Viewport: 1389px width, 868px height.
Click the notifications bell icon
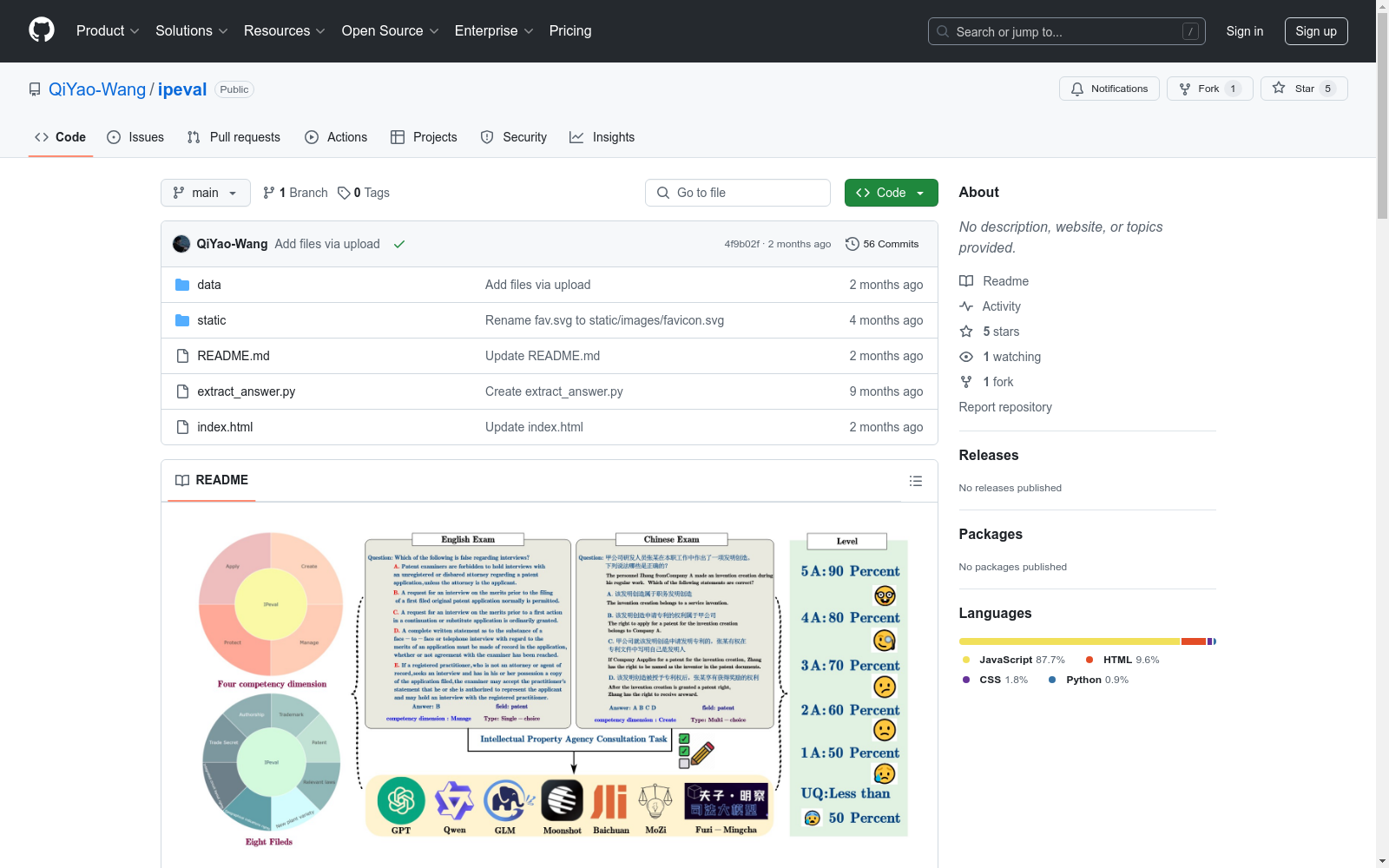pyautogui.click(x=1077, y=89)
